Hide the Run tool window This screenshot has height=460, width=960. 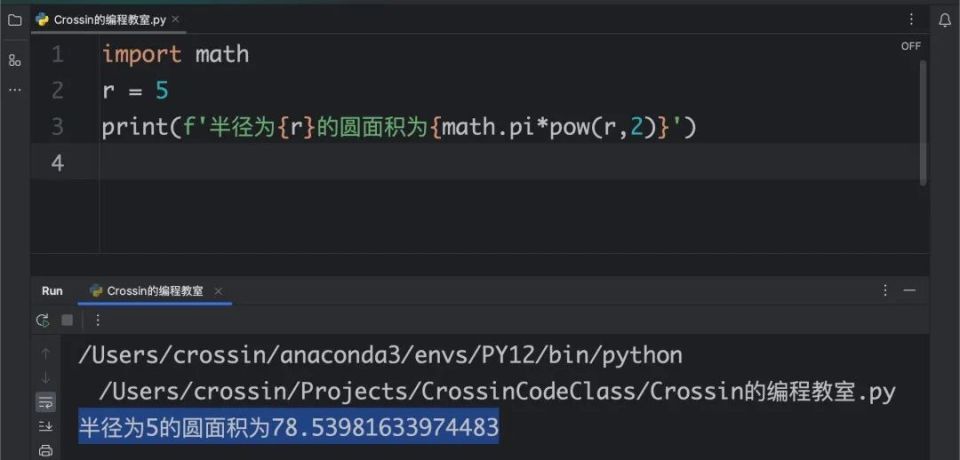910,290
